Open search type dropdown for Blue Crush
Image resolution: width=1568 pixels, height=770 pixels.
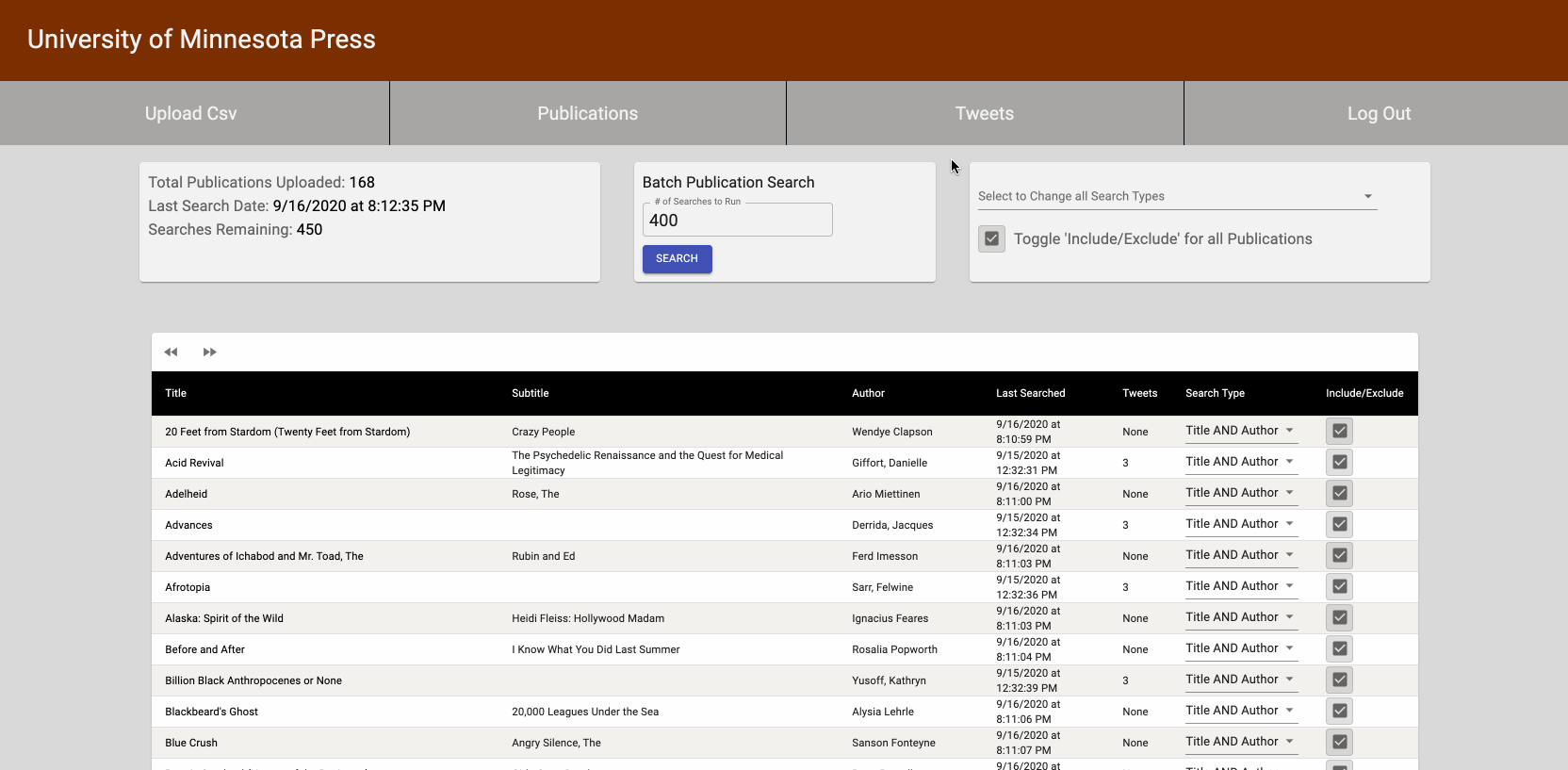tap(1241, 742)
